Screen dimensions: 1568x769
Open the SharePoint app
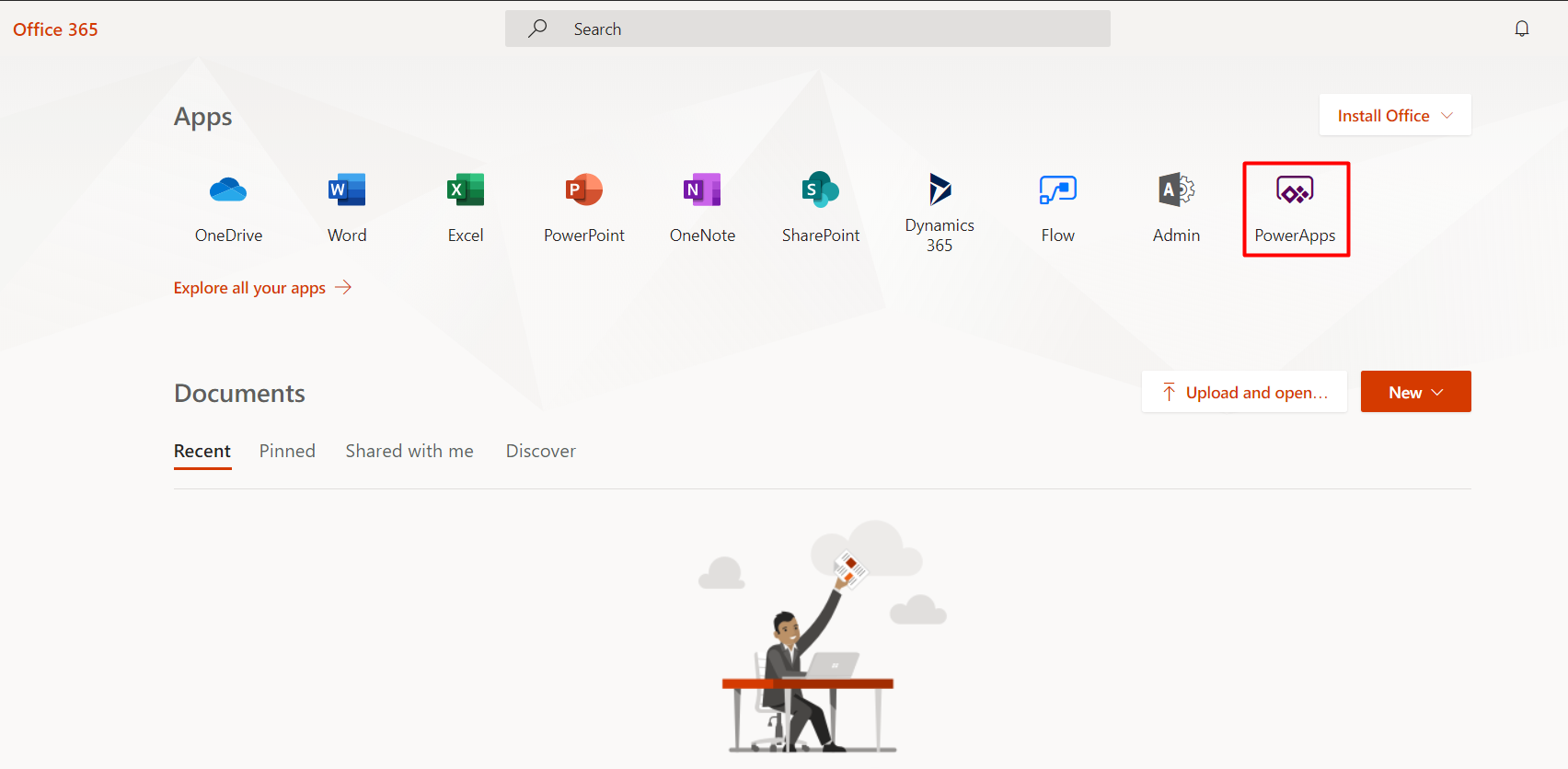[821, 209]
